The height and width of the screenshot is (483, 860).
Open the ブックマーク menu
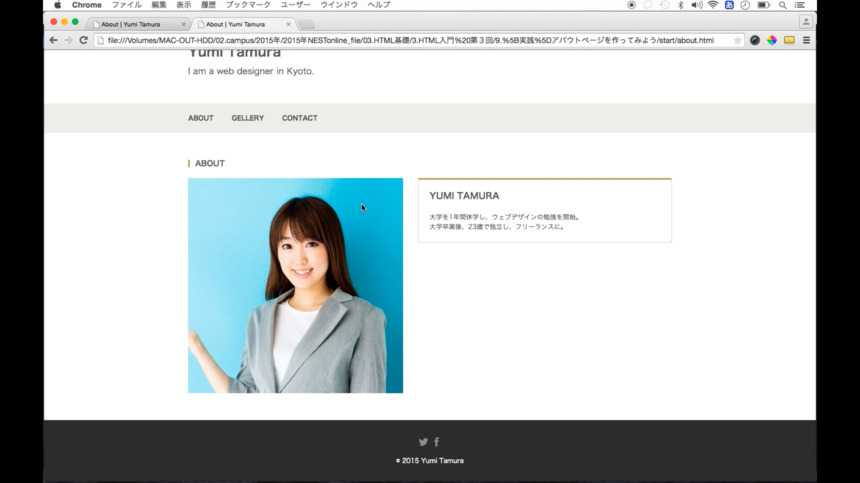pos(248,5)
